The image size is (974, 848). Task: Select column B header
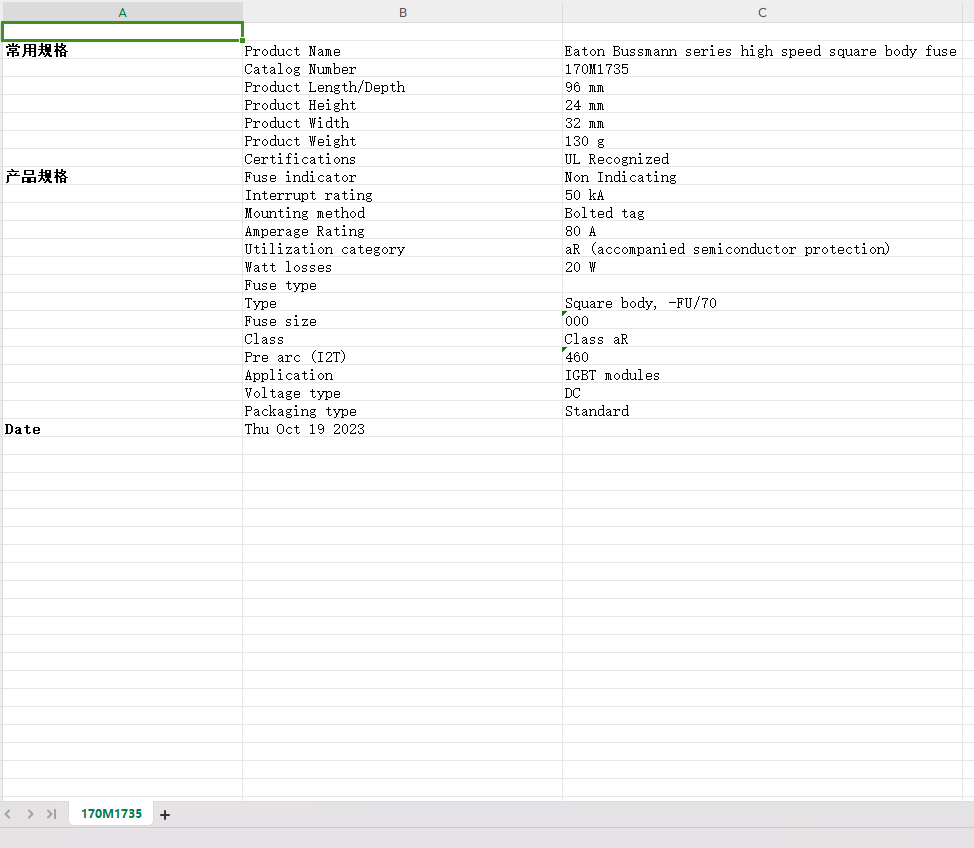403,12
